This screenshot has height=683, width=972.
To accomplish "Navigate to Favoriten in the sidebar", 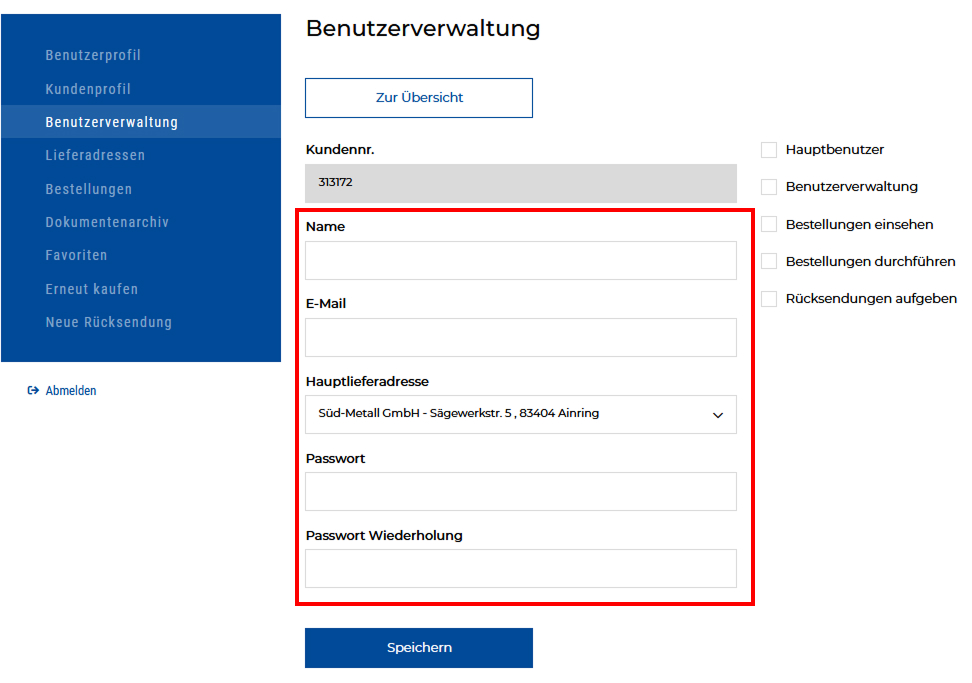I will coord(76,255).
